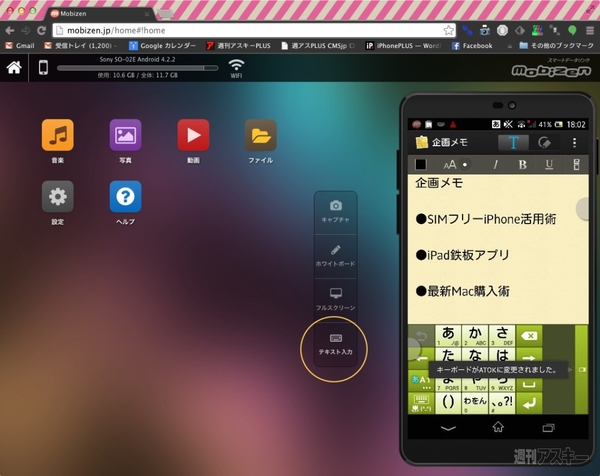Viewport: 600px width, 476px height.
Task: Open the Photos (写真) icon
Action: point(126,135)
